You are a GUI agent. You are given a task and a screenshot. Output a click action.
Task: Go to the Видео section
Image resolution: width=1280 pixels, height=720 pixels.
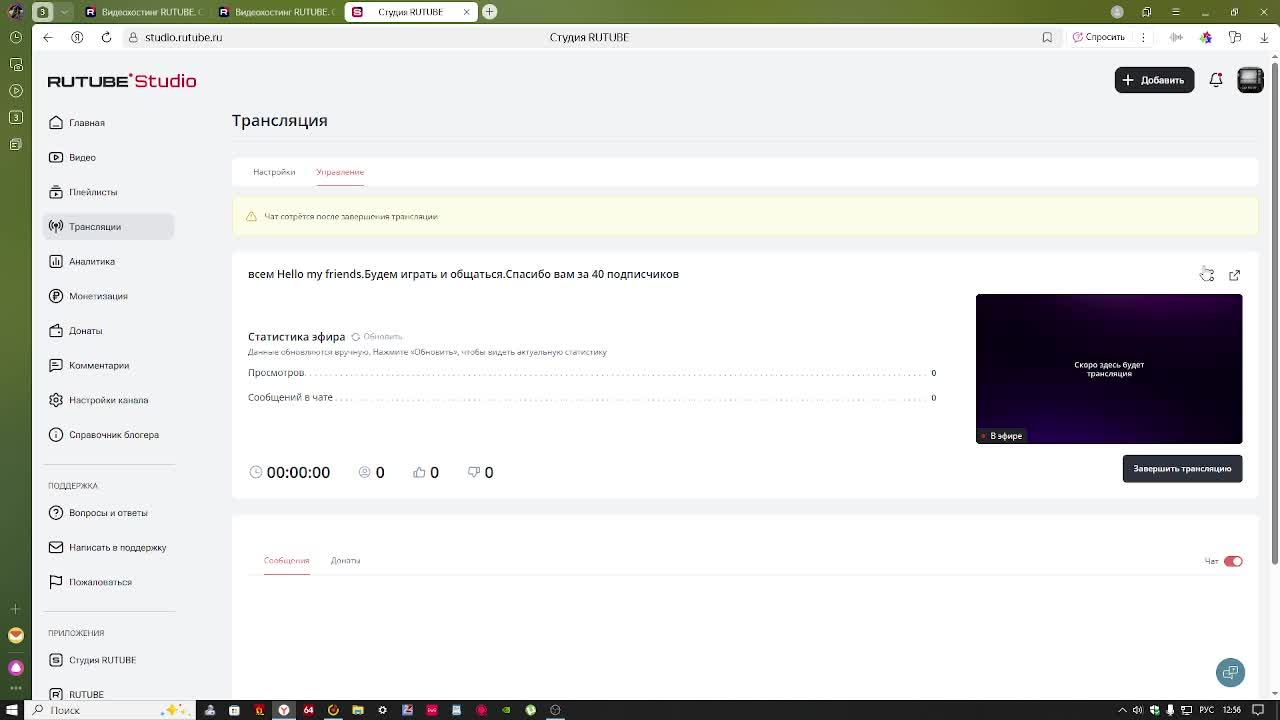[x=108, y=157]
